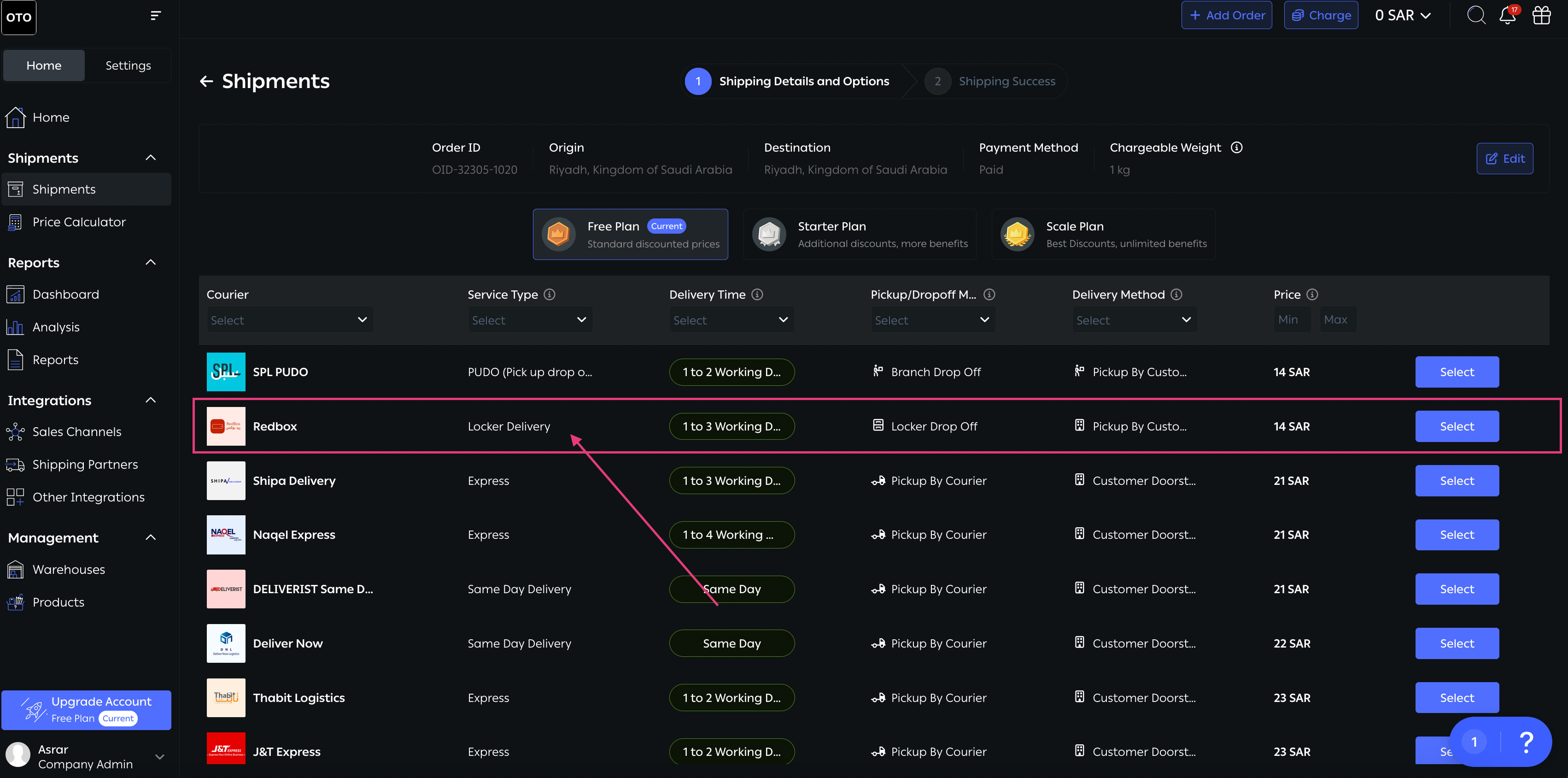This screenshot has width=1568, height=778.
Task: Click the J&T Express logo
Action: [x=226, y=748]
